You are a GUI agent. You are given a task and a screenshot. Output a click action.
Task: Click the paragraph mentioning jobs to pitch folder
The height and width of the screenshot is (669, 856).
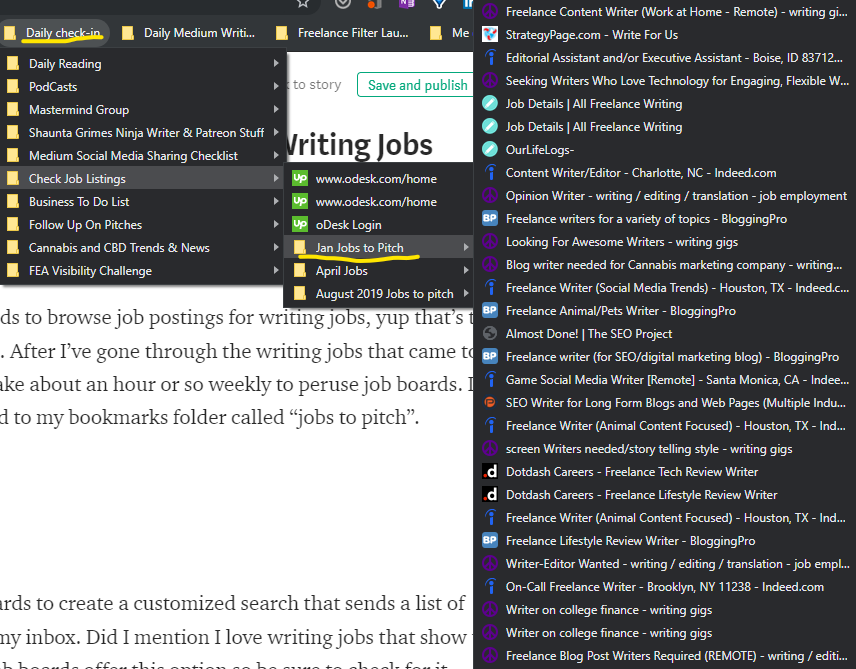coord(237,367)
